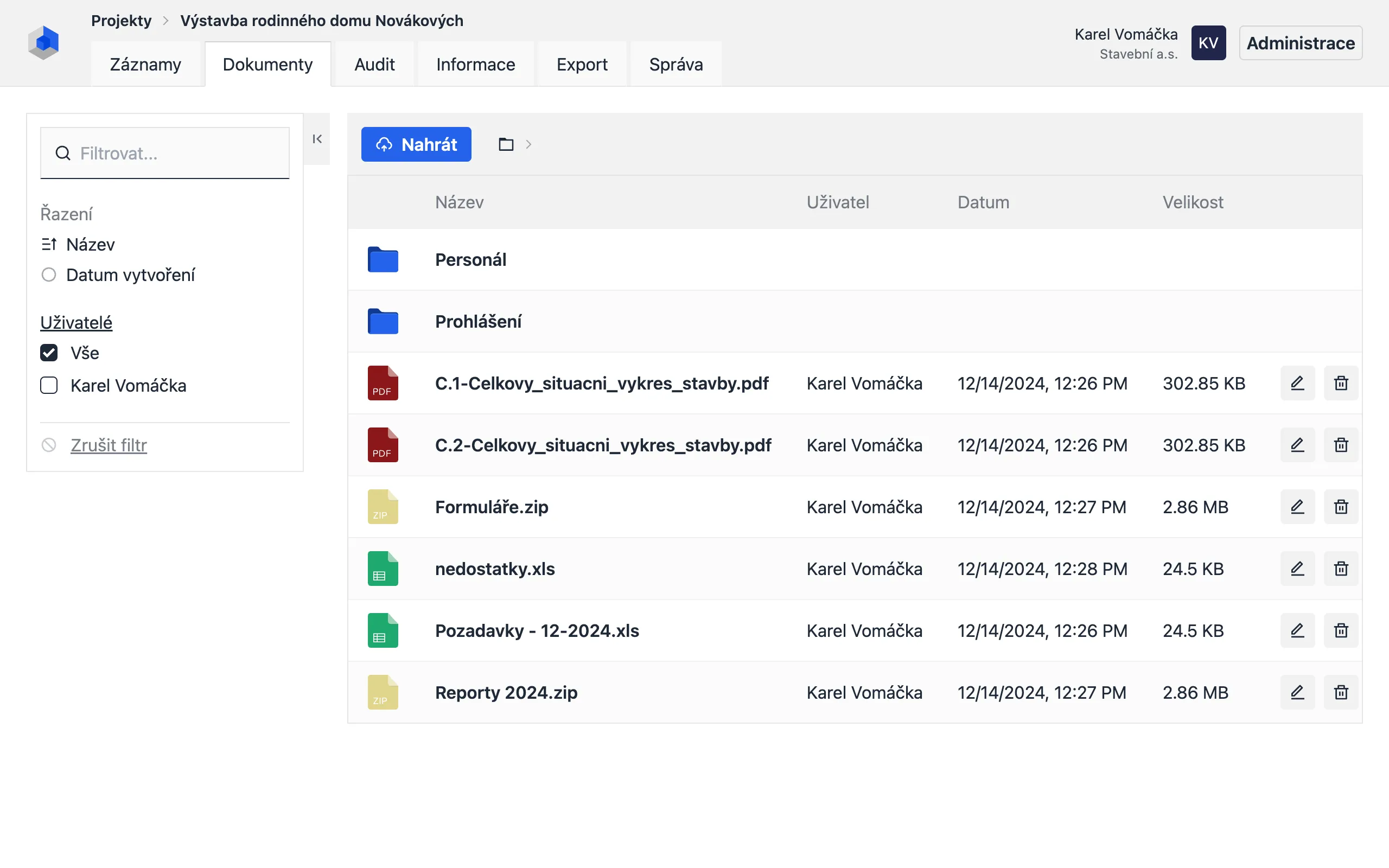Click the ZIP icon of Formuláře.zip
1389x868 pixels.
(x=383, y=507)
